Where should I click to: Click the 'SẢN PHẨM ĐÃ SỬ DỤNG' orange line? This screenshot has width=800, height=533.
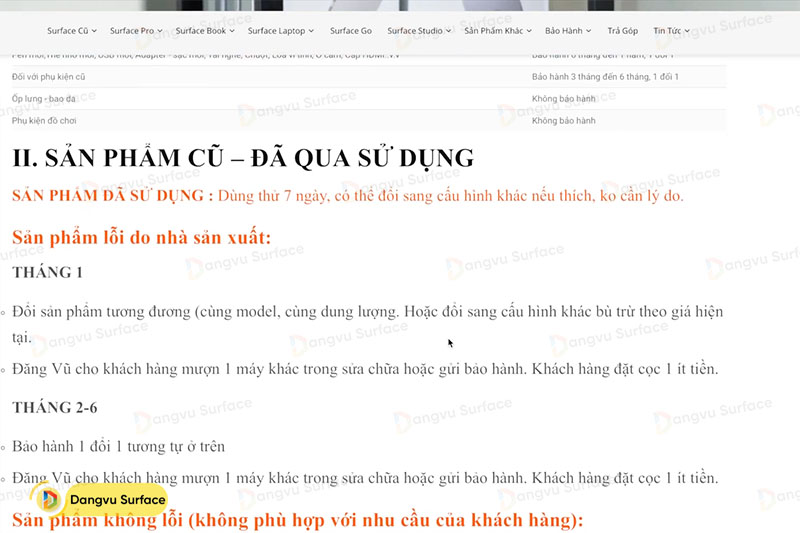[347, 196]
